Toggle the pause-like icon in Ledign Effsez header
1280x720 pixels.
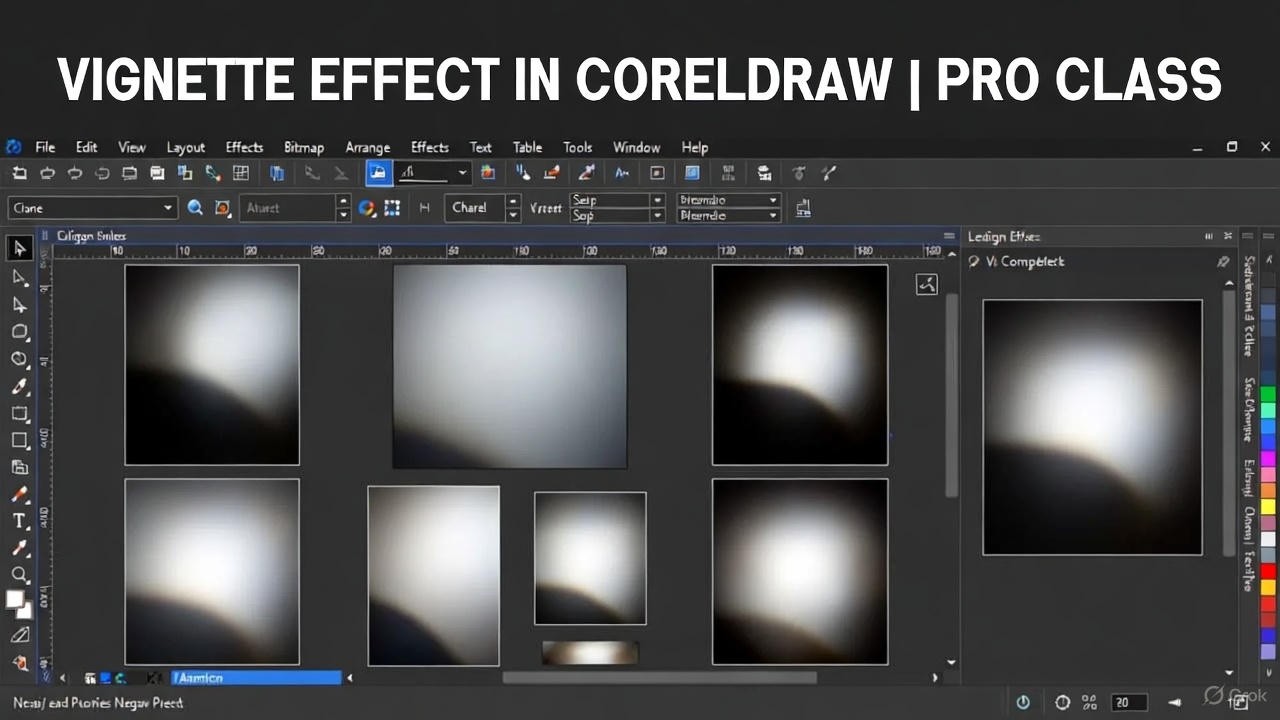1208,236
